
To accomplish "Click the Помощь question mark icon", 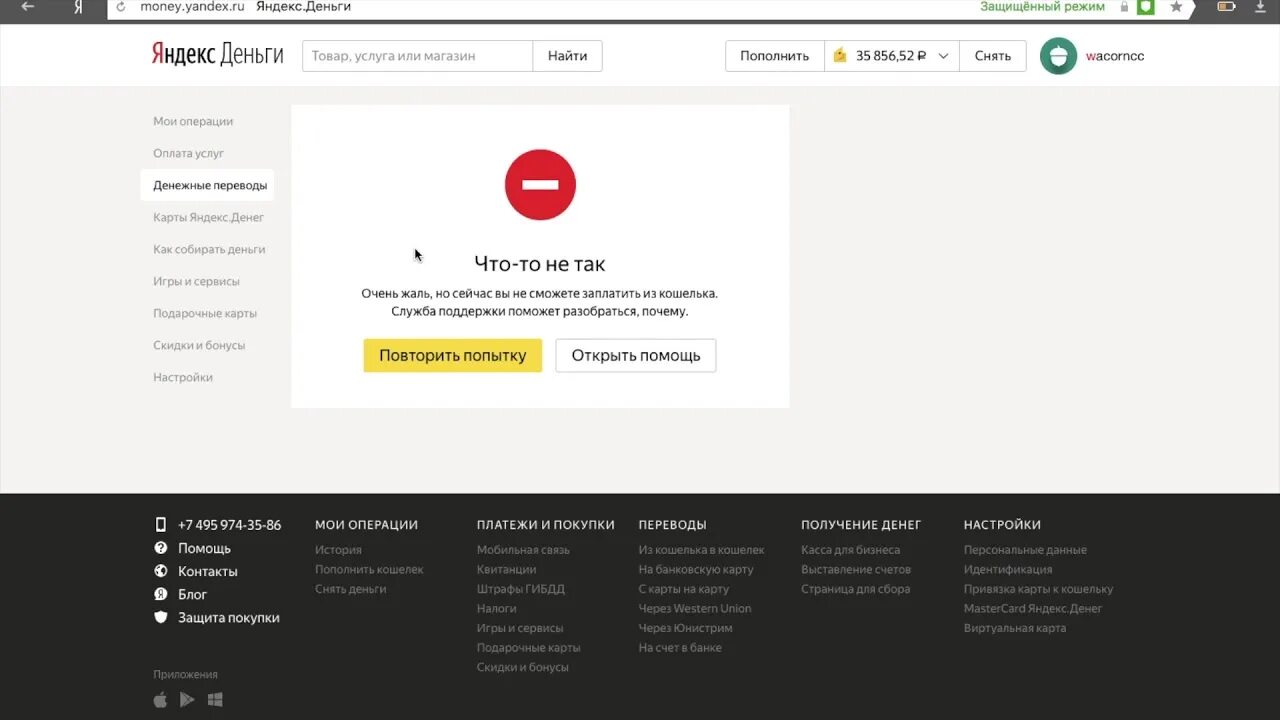I will click(x=160, y=548).
